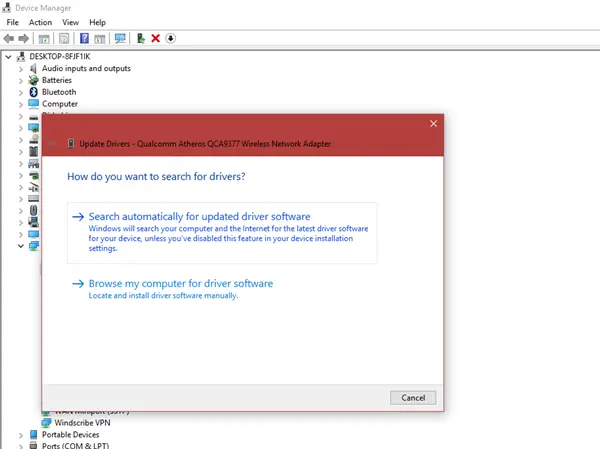Select the Computer tree label
600x449 pixels.
click(60, 104)
